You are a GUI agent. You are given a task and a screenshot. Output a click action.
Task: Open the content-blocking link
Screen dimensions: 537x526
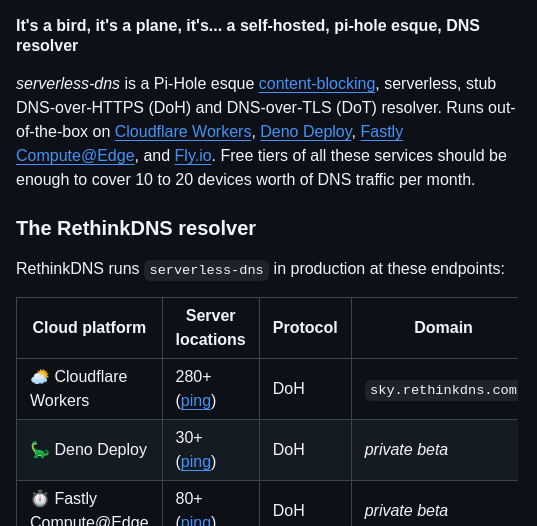click(x=317, y=84)
